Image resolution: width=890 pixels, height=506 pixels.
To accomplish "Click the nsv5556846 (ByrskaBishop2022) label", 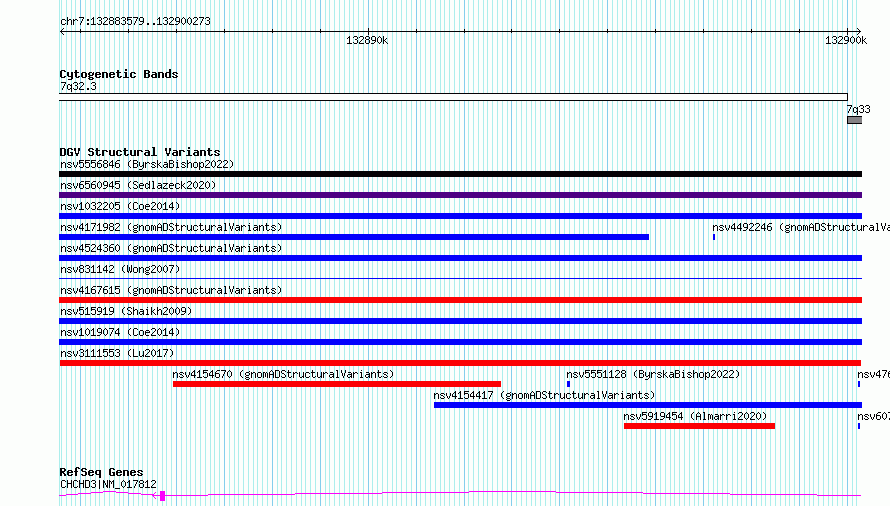I will (147, 164).
